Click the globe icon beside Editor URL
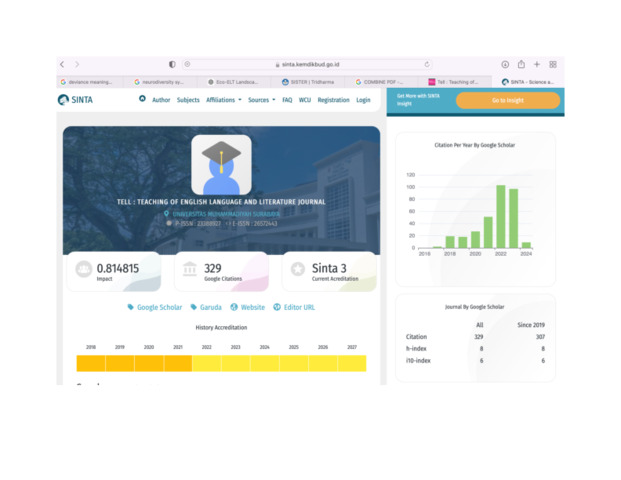Image resolution: width=621 pixels, height=480 pixels. tap(277, 307)
